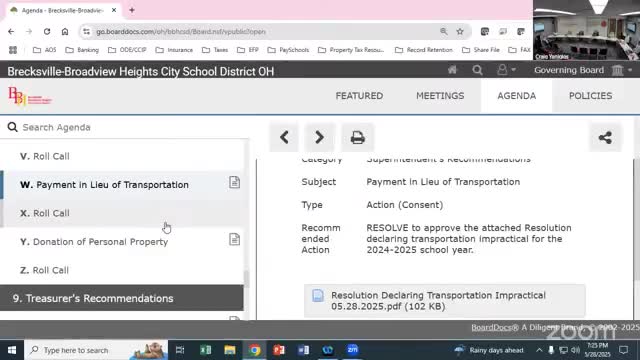Open the site search magnifier in header

click(477, 70)
